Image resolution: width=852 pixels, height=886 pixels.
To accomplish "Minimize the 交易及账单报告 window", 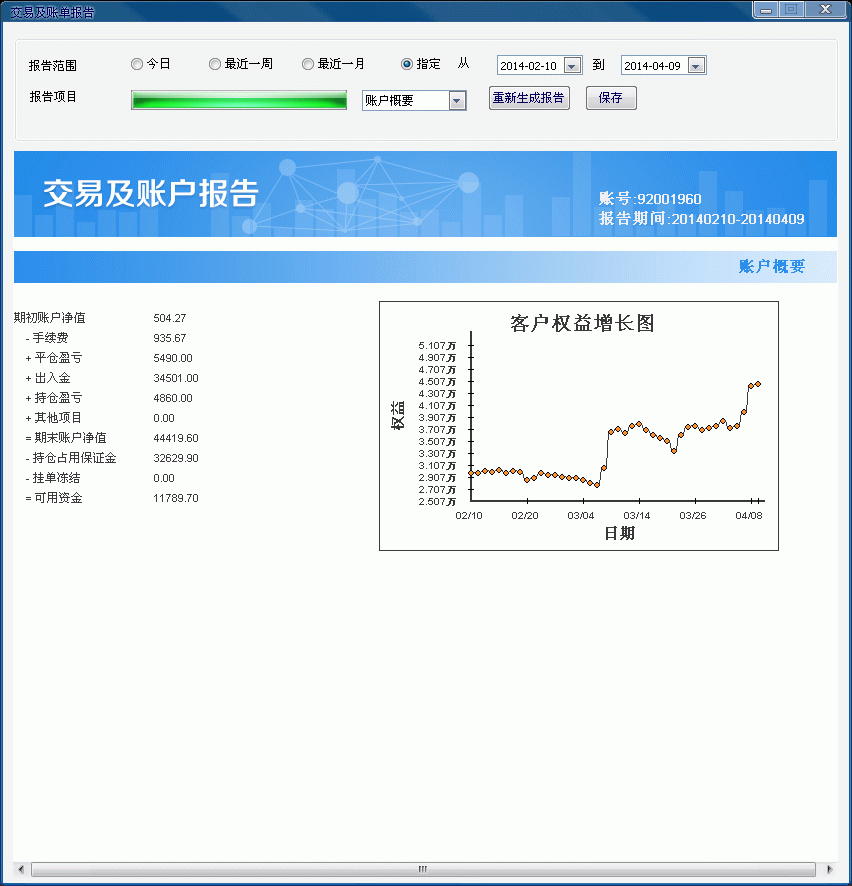I will 766,10.
